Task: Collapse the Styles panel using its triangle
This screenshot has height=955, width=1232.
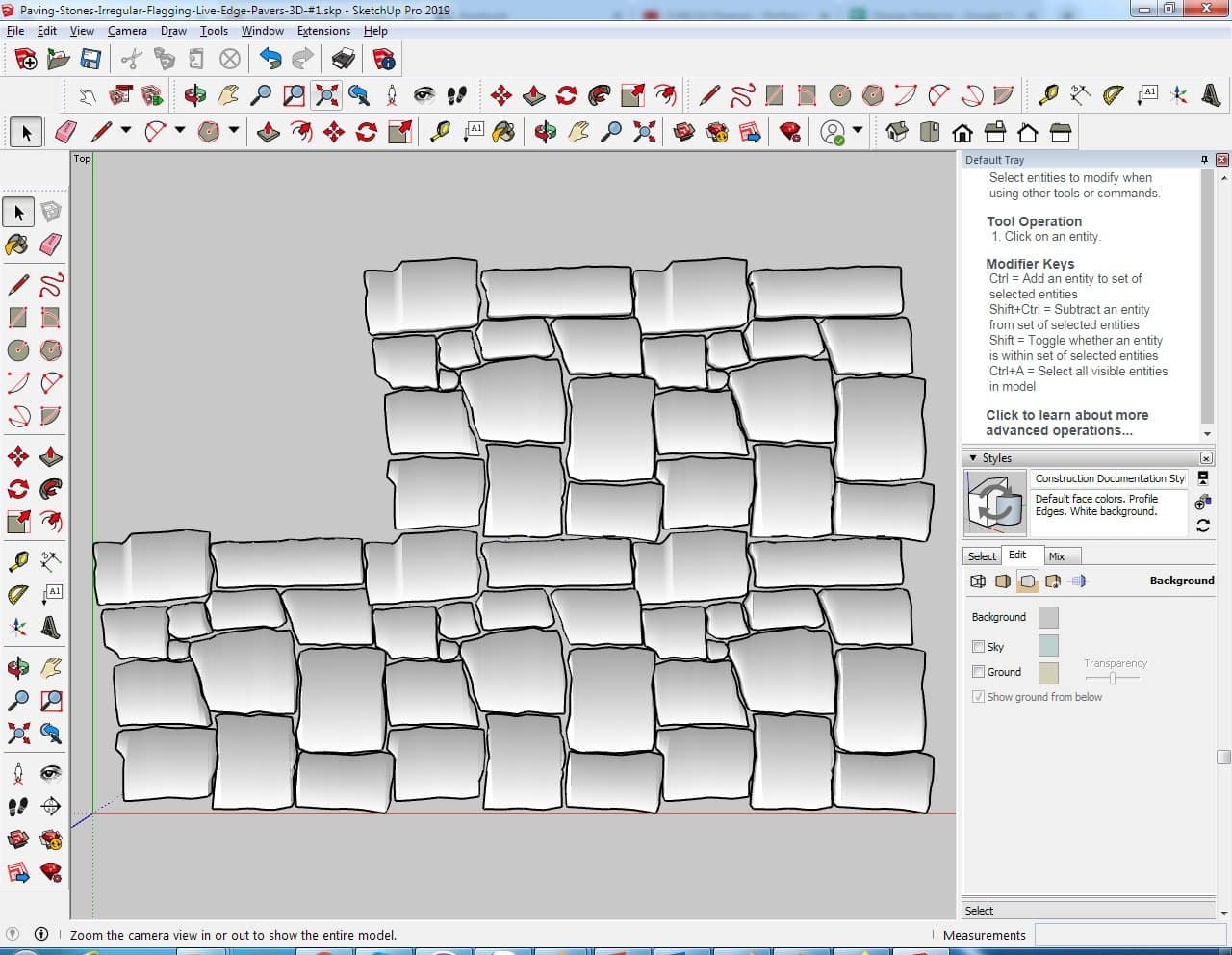Action: [x=973, y=458]
